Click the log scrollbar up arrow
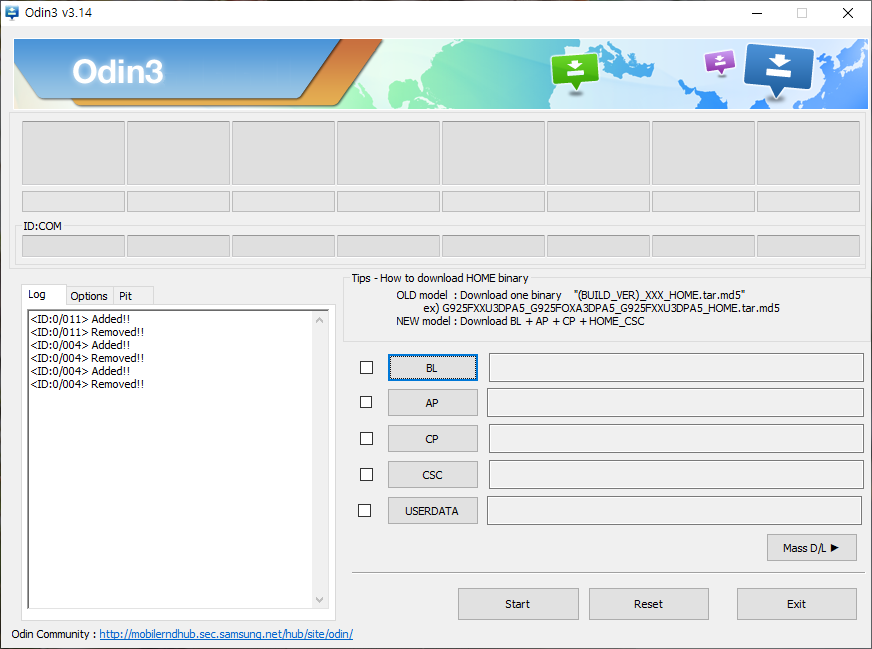 [319, 320]
